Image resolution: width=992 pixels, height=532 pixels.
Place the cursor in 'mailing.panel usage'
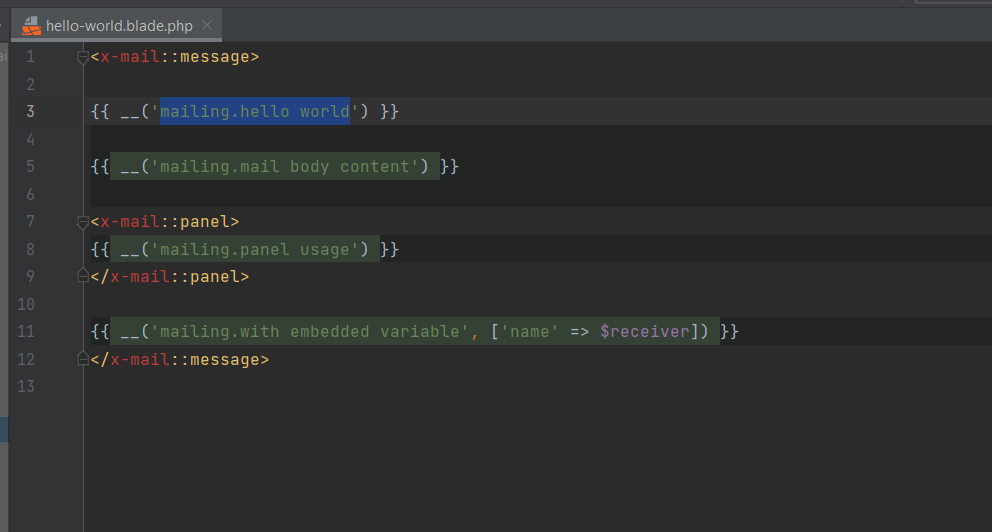point(255,249)
